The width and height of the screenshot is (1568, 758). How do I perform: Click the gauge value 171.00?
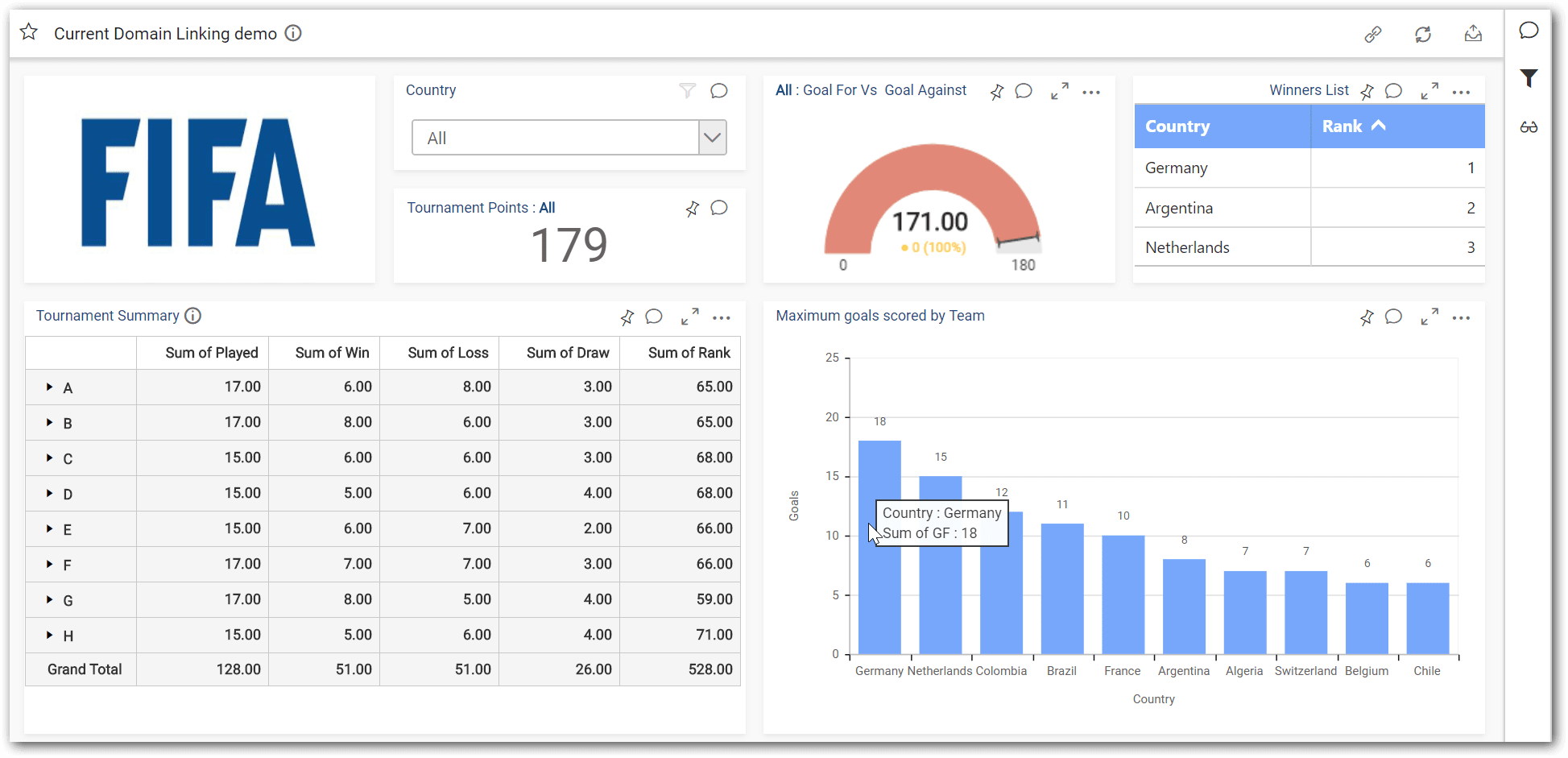tap(930, 222)
